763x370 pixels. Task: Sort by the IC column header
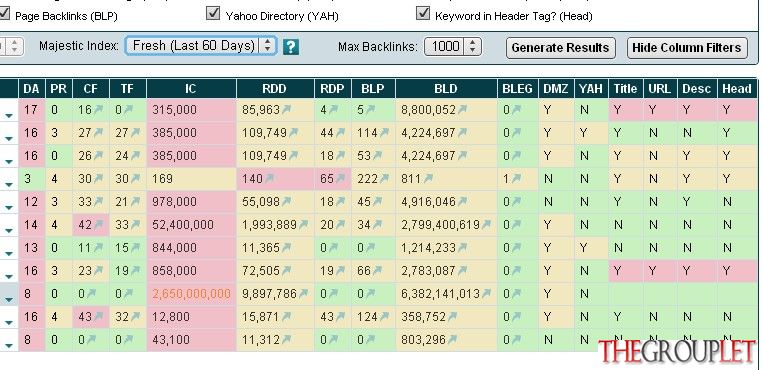pyautogui.click(x=191, y=89)
